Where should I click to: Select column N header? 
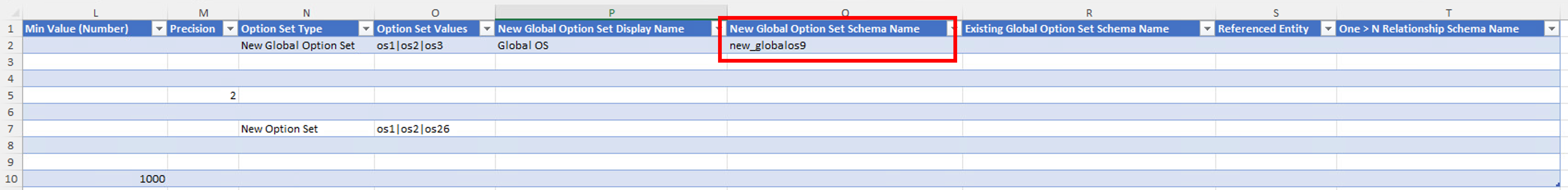(306, 12)
